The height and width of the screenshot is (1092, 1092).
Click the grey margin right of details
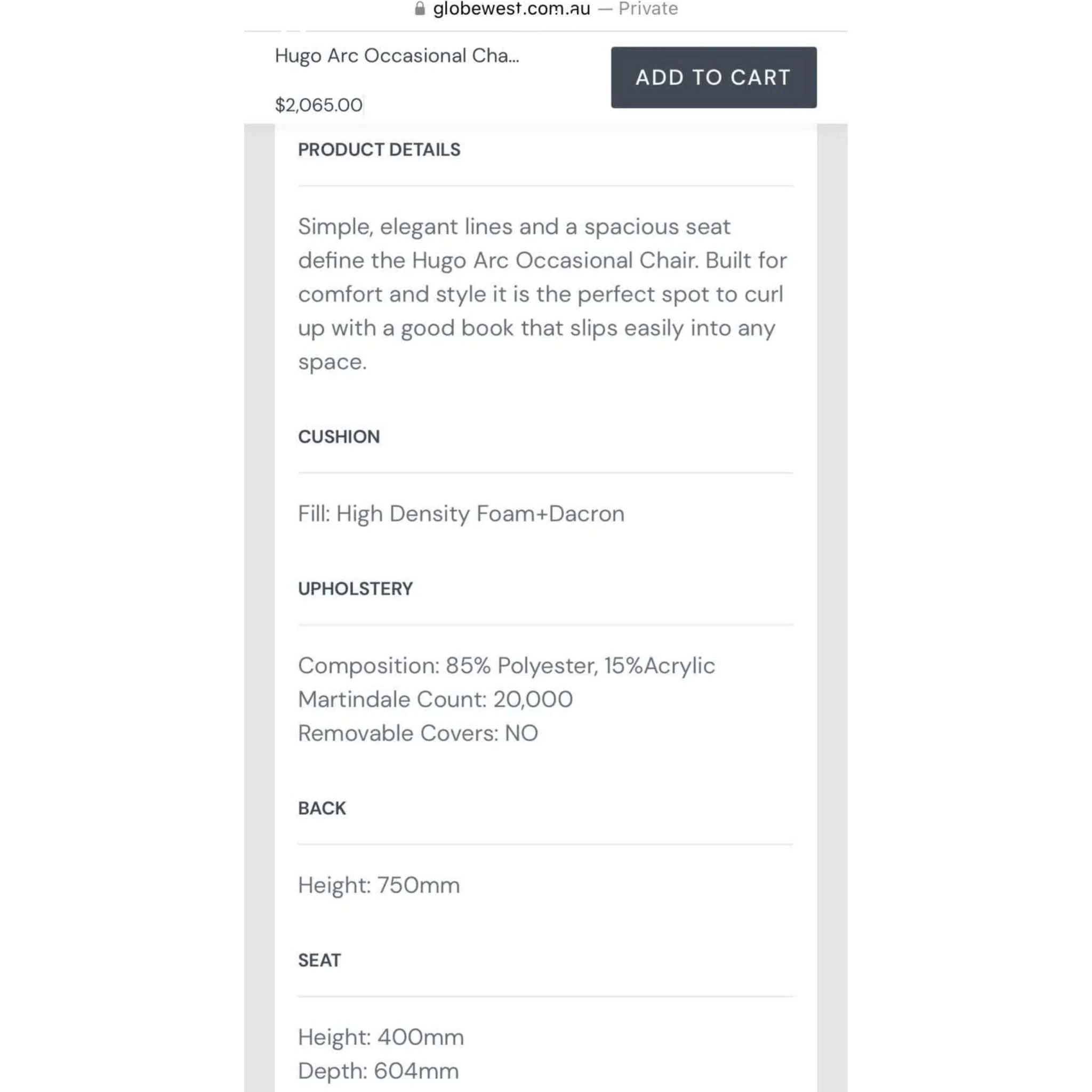coord(832,608)
